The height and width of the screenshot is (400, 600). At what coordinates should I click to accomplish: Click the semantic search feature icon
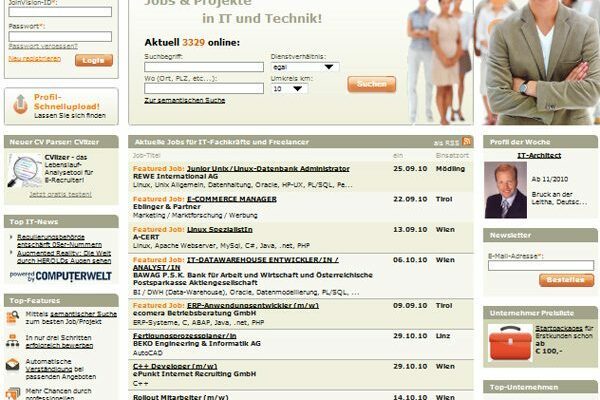pyautogui.click(x=13, y=318)
